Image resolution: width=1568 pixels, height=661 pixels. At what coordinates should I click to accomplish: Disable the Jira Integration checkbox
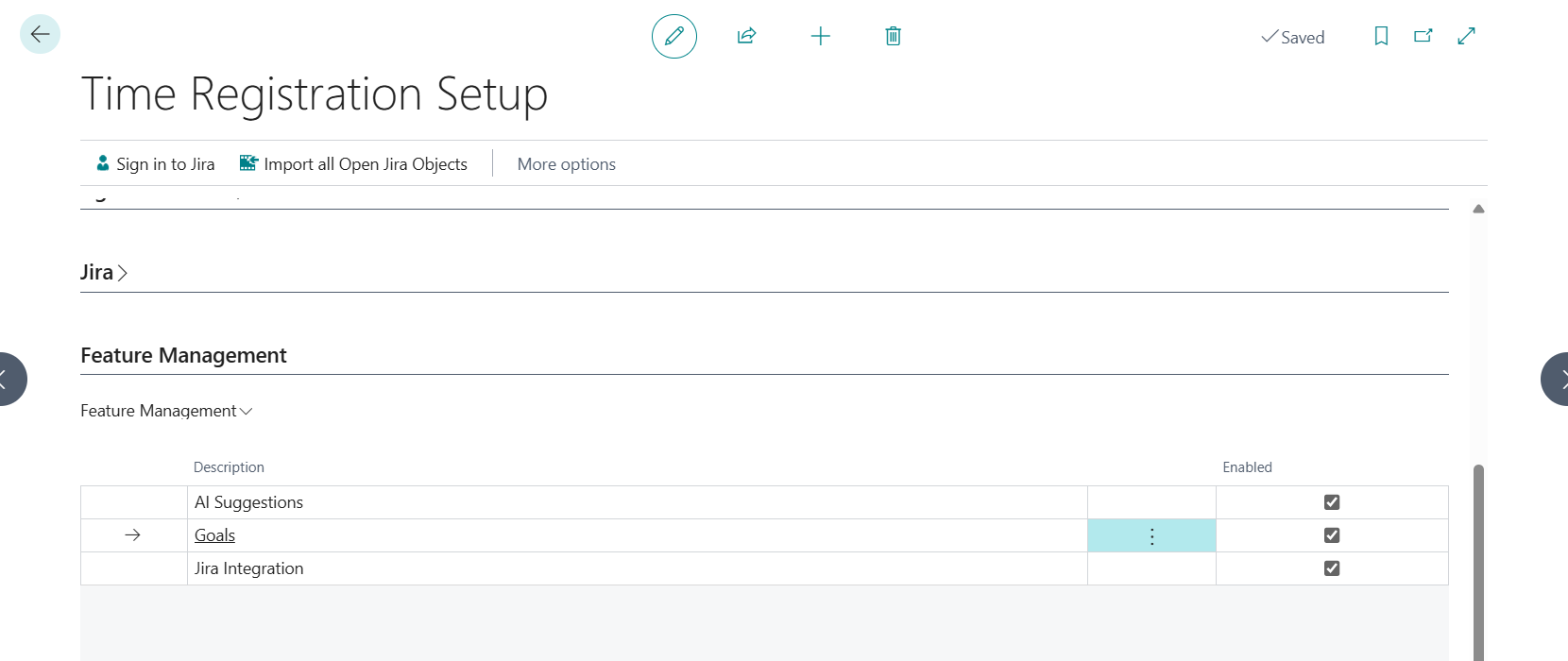click(x=1332, y=568)
